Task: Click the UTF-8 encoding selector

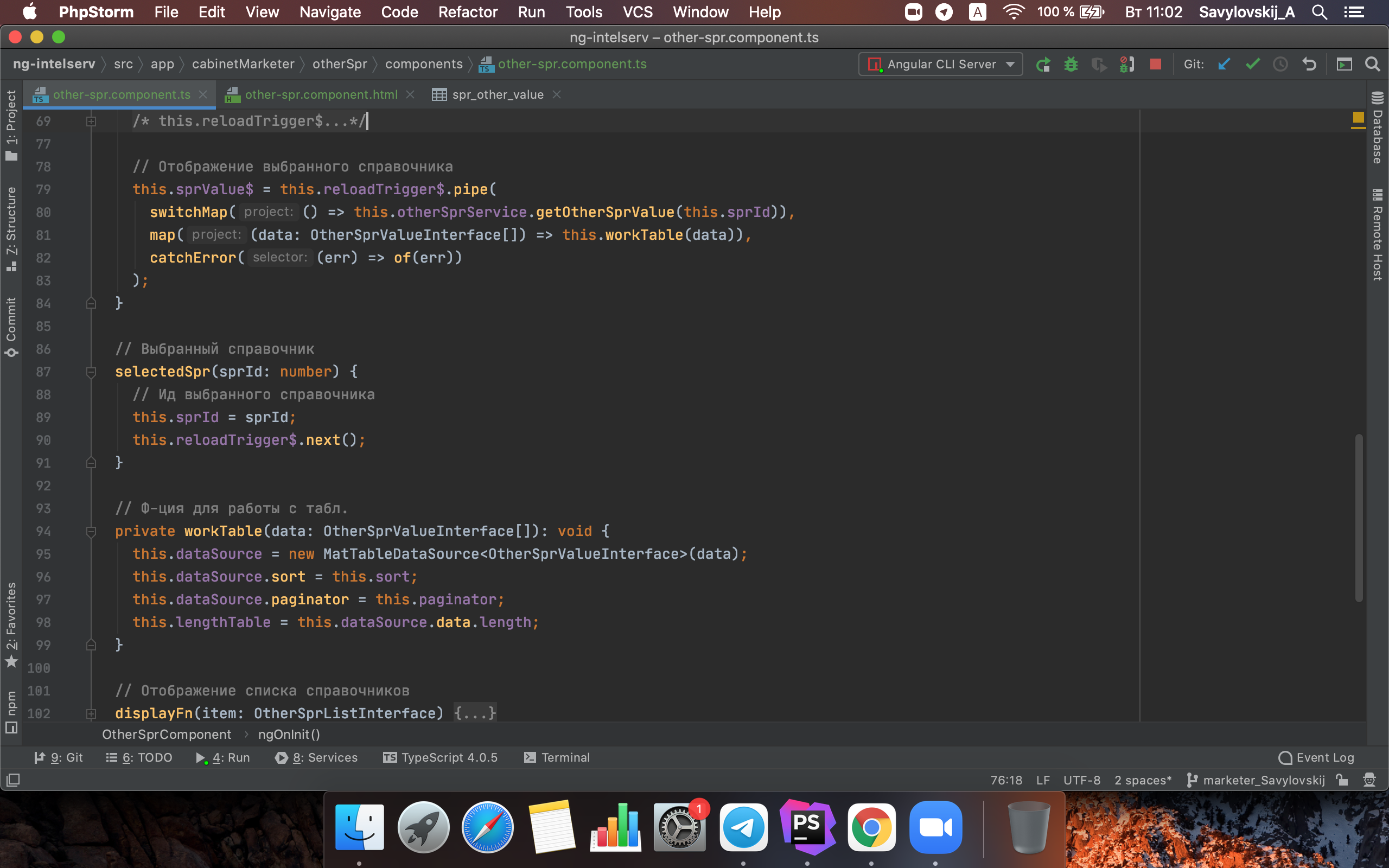Action: [x=1081, y=780]
